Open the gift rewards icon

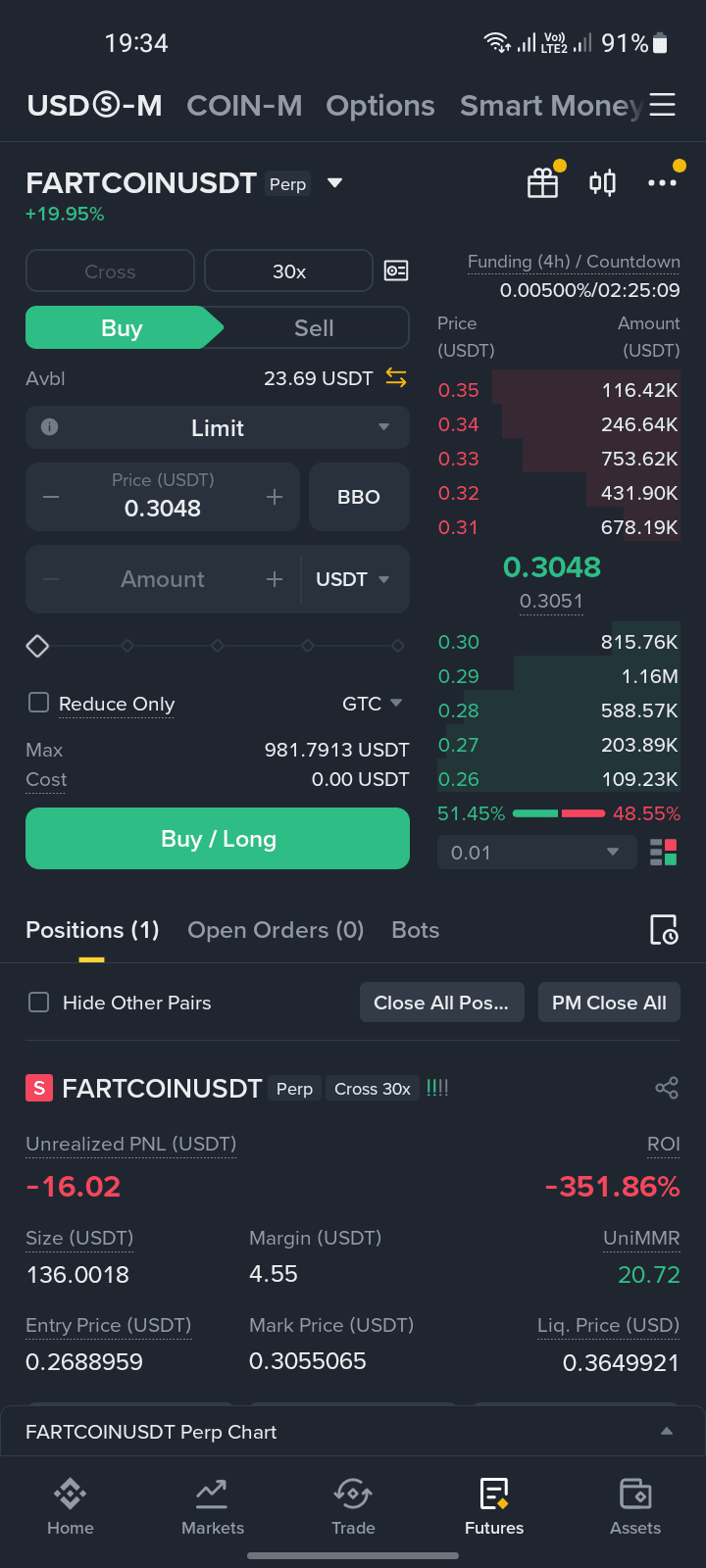[x=542, y=182]
